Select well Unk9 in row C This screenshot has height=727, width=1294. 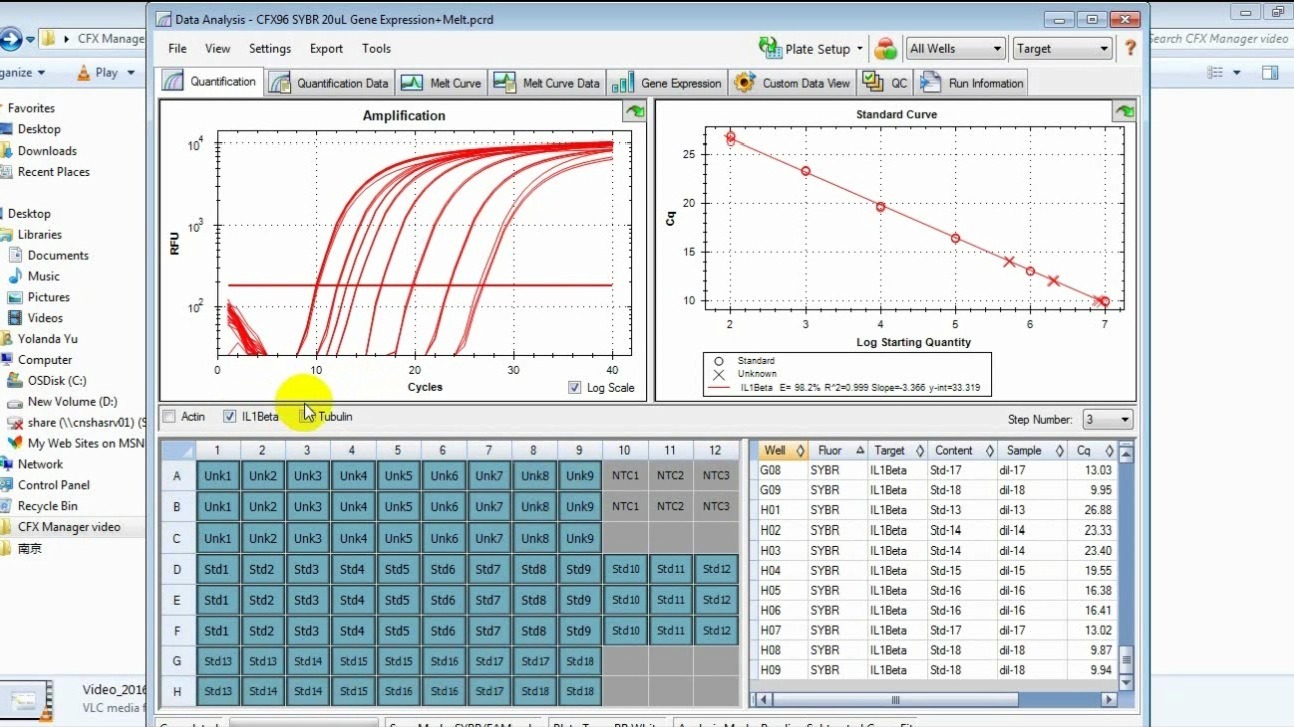click(580, 538)
